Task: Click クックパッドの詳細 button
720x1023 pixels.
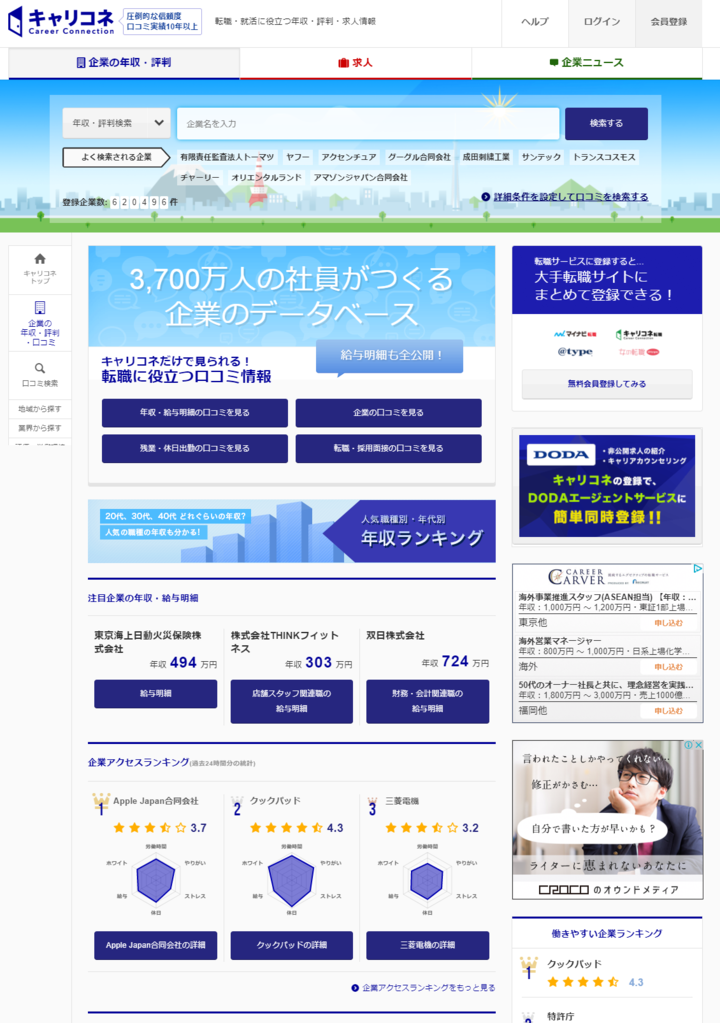Action: 292,945
